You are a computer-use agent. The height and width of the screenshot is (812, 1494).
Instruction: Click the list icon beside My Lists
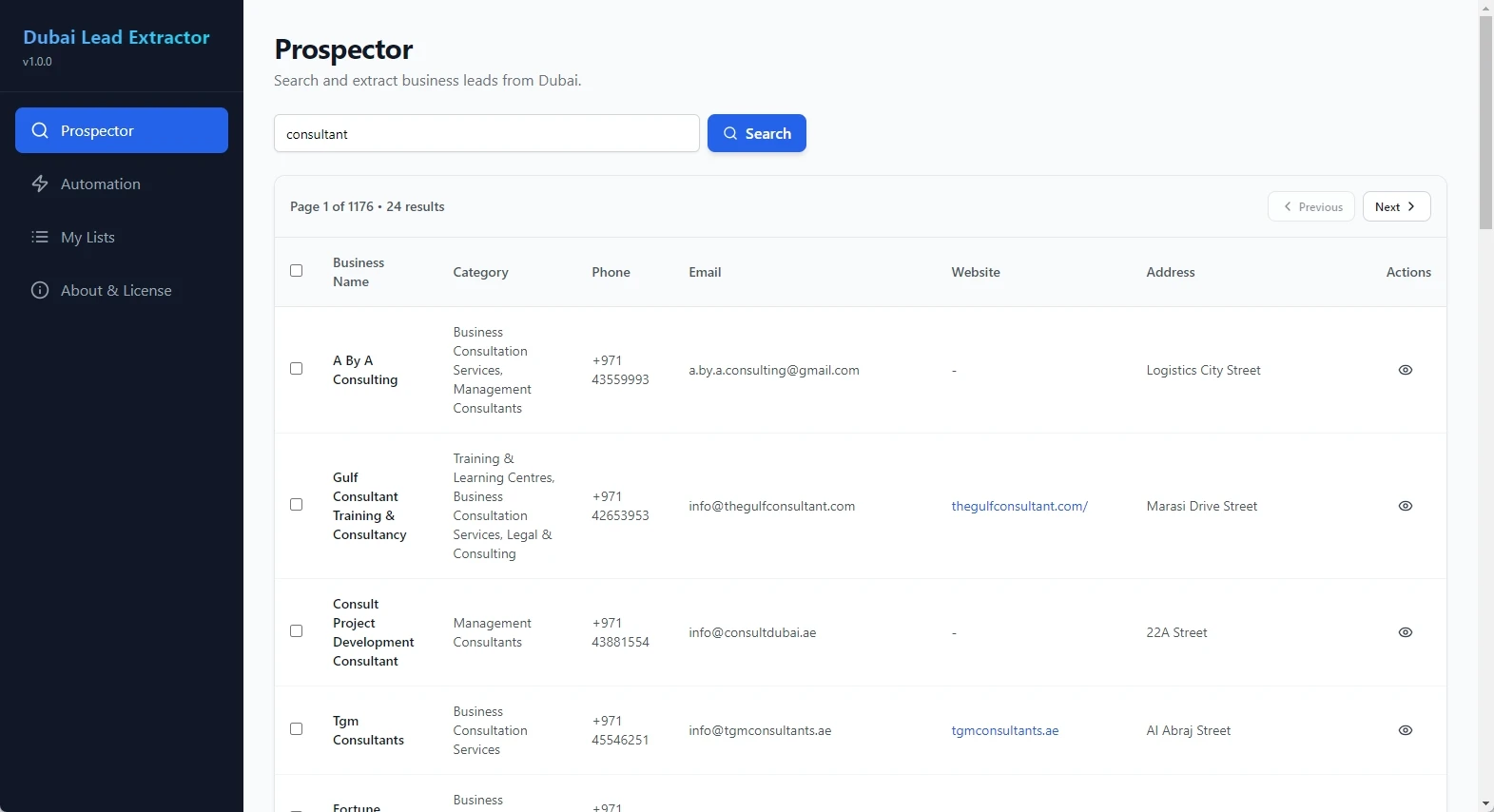click(40, 237)
